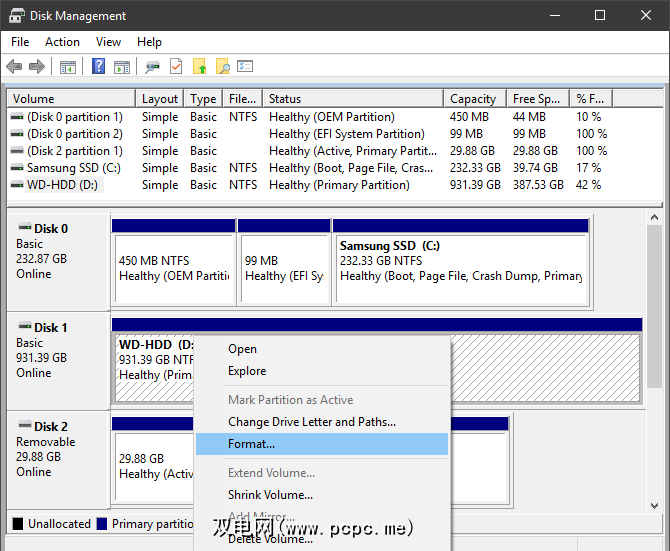Sort the list by Capacity column header
Viewport: 670px width, 551px height.
473,99
